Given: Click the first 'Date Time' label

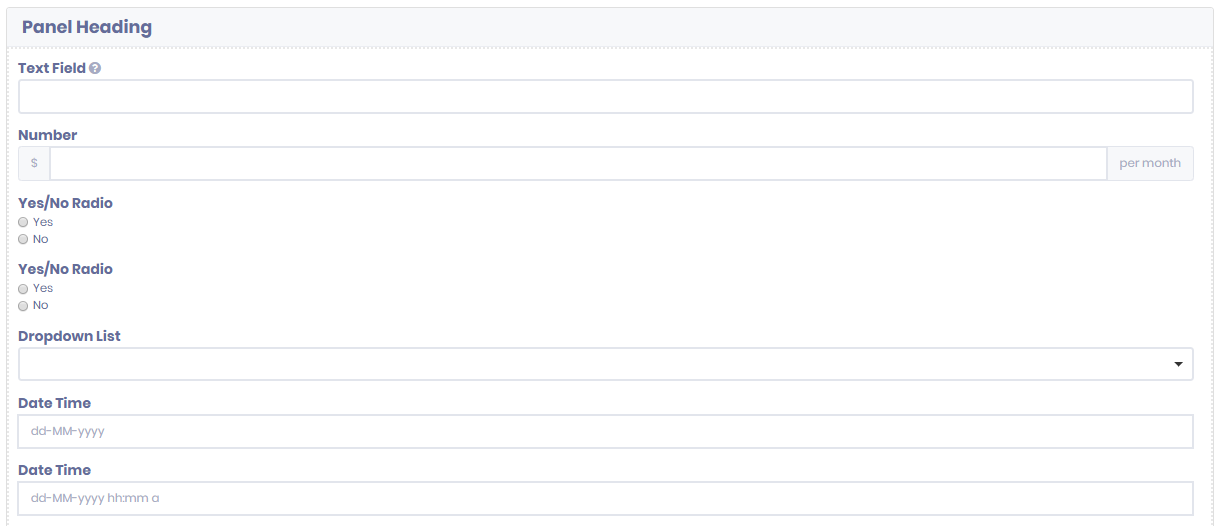Looking at the screenshot, I should pos(54,403).
